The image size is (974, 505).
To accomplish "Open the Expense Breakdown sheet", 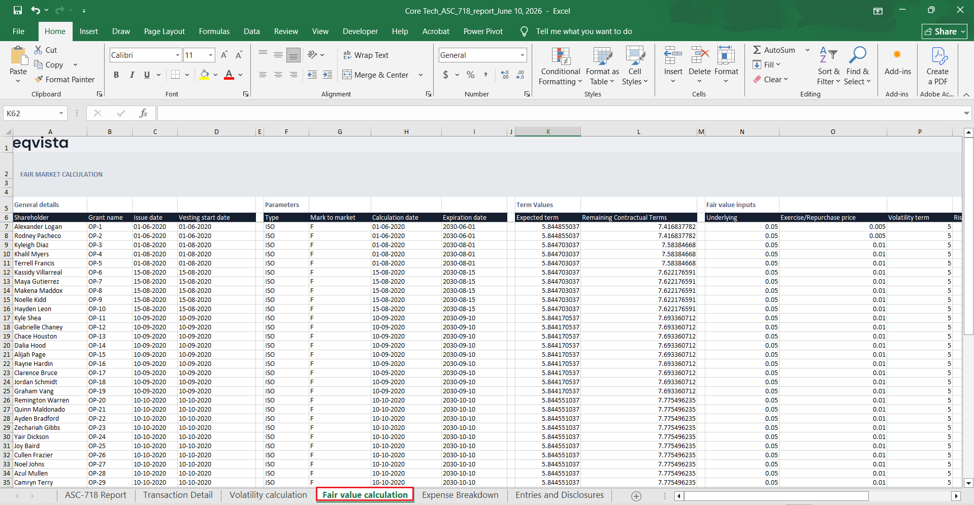I will [x=460, y=495].
